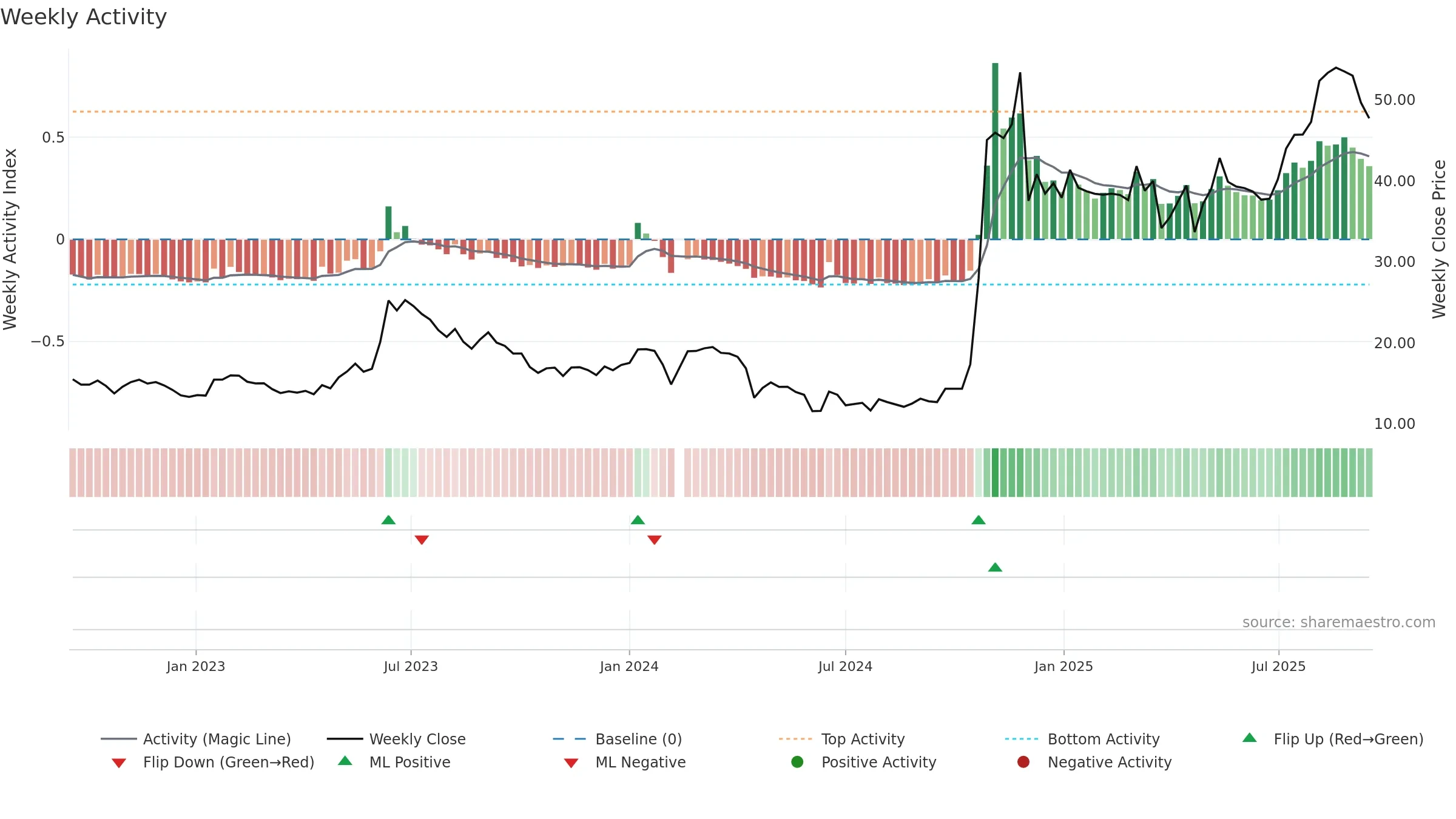Click the tallest dark green activity bar
Screen dimensions: 1456x819
click(x=995, y=151)
